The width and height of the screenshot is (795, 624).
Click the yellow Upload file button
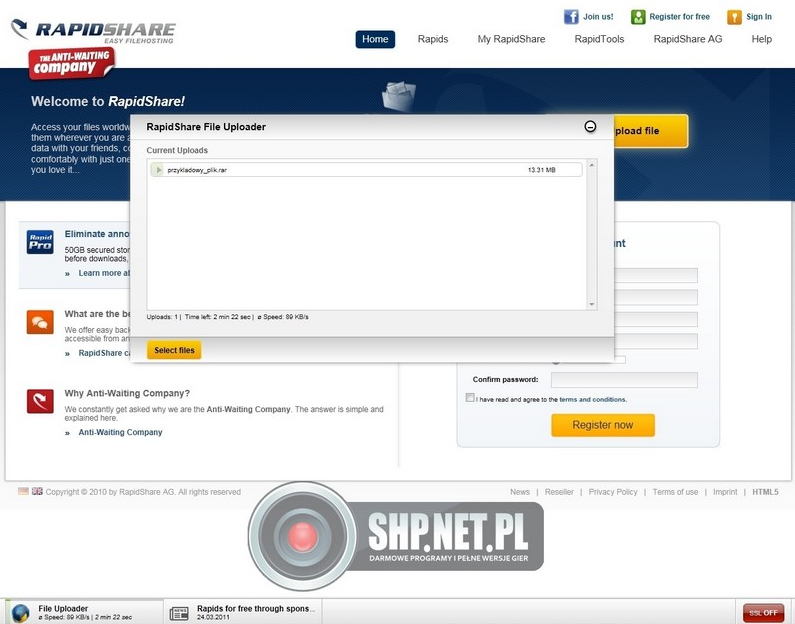pyautogui.click(x=652, y=131)
